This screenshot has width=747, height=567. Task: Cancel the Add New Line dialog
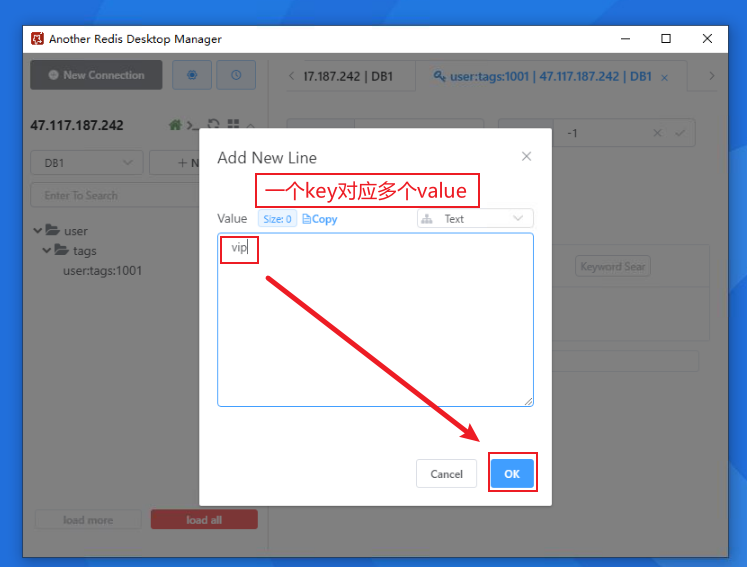[x=446, y=474]
